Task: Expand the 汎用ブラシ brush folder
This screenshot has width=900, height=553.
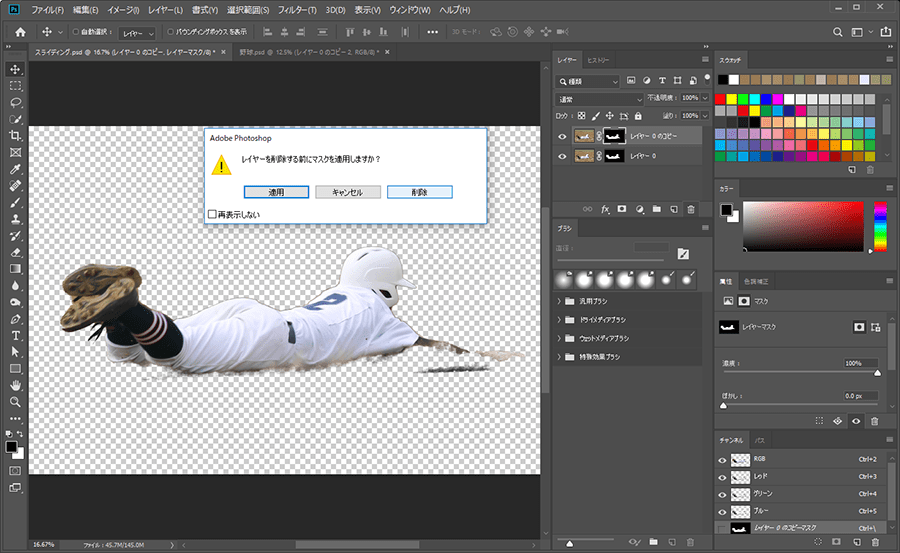Action: click(559, 300)
